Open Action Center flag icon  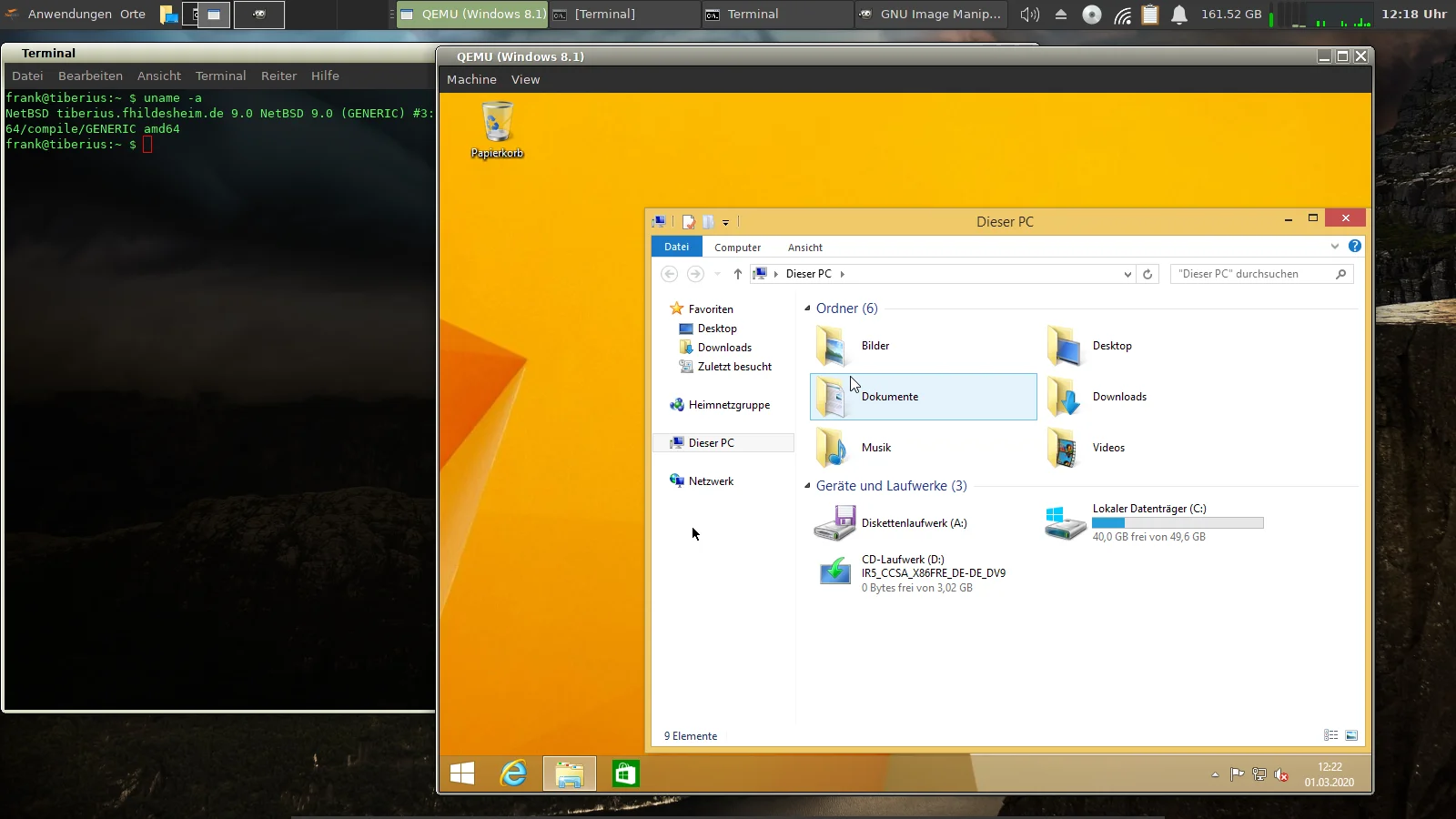1237,774
